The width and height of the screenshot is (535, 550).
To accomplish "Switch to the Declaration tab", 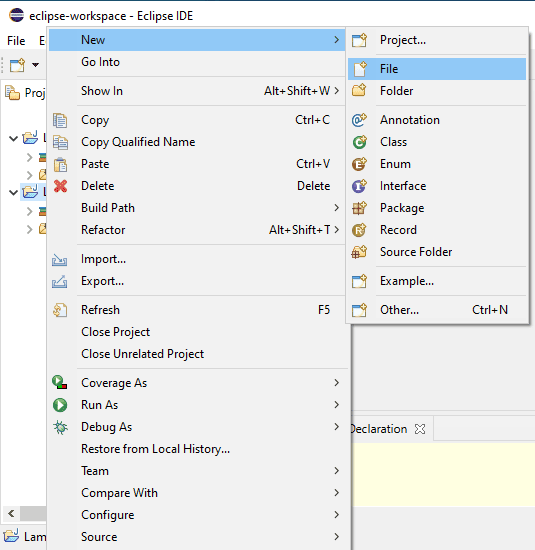I will click(x=379, y=429).
